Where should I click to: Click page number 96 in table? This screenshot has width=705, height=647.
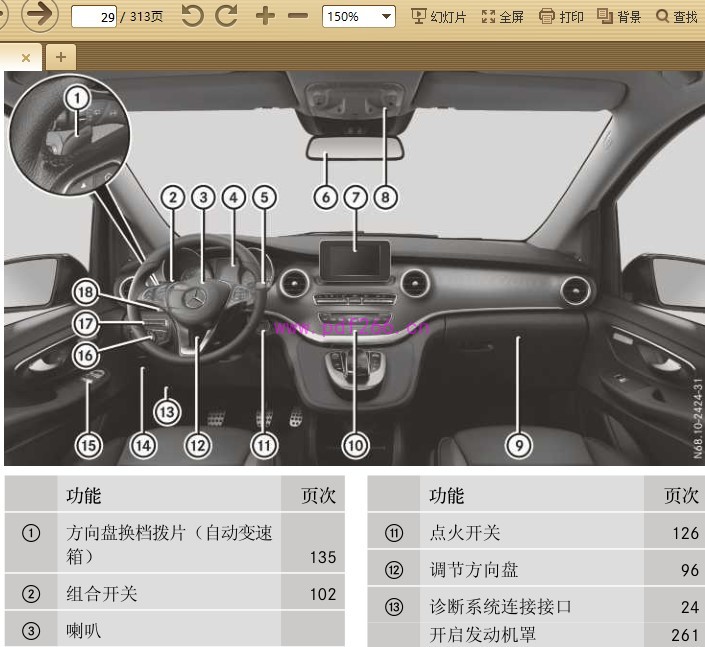[690, 570]
